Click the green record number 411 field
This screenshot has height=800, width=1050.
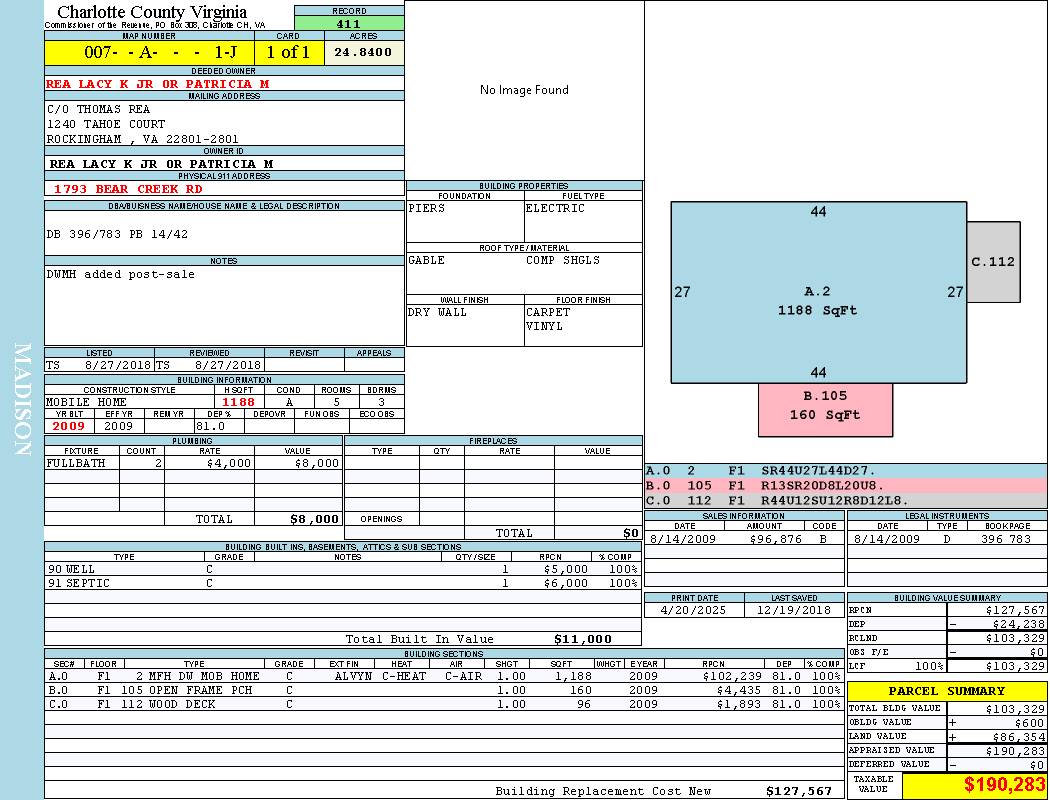click(x=349, y=24)
